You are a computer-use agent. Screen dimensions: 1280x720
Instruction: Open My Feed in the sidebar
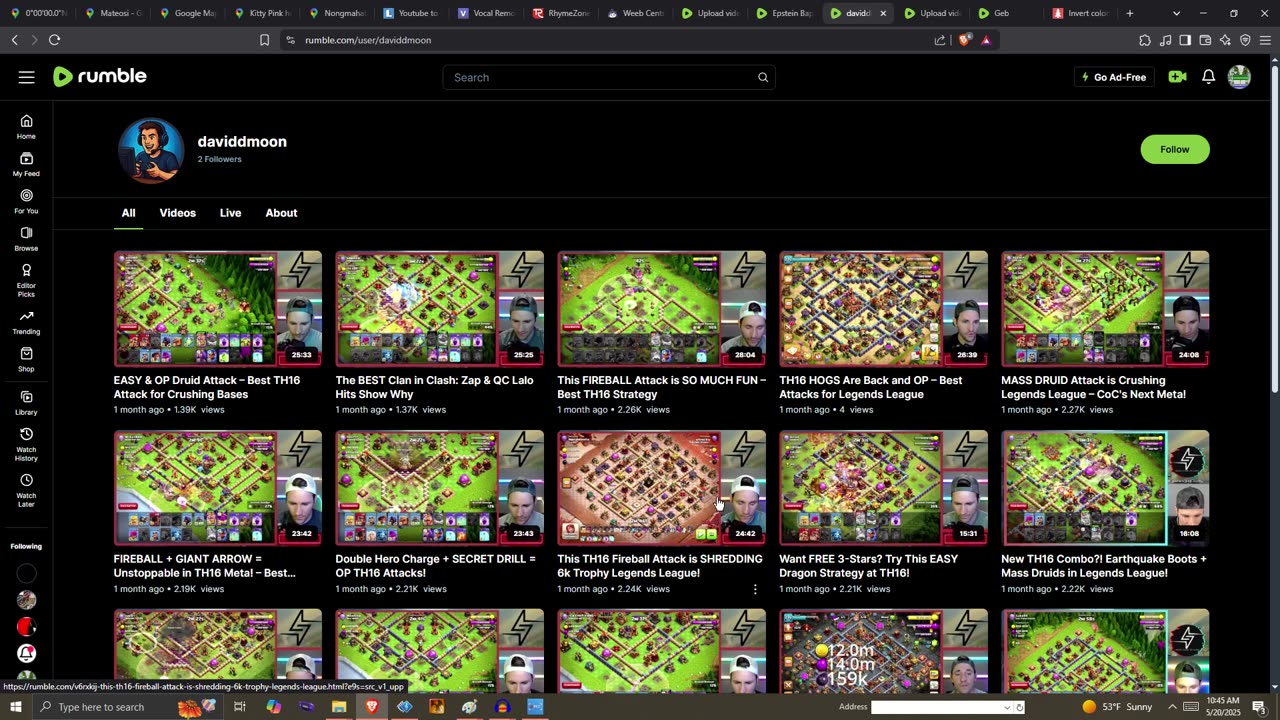26,164
